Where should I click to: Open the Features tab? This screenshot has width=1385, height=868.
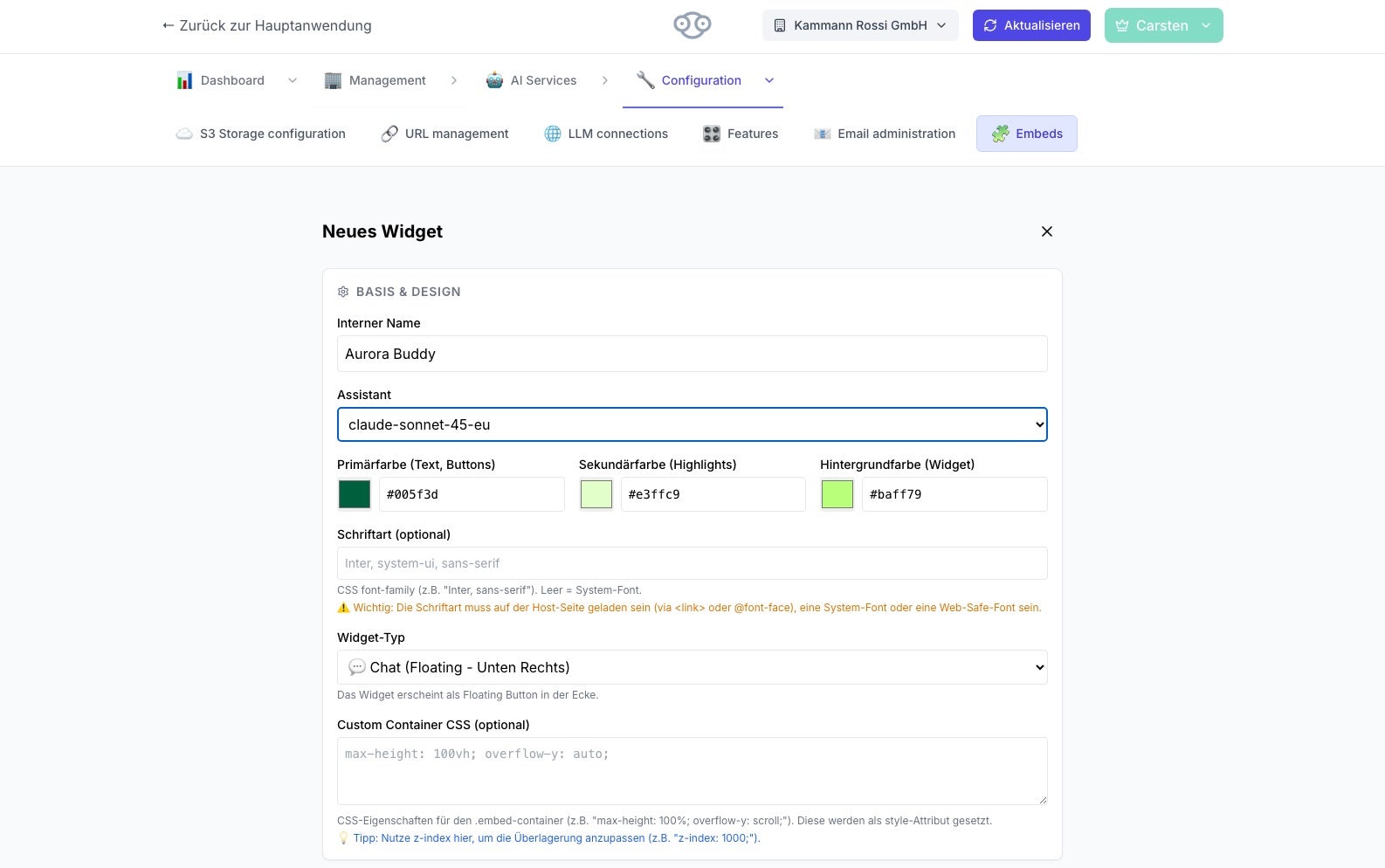click(741, 134)
